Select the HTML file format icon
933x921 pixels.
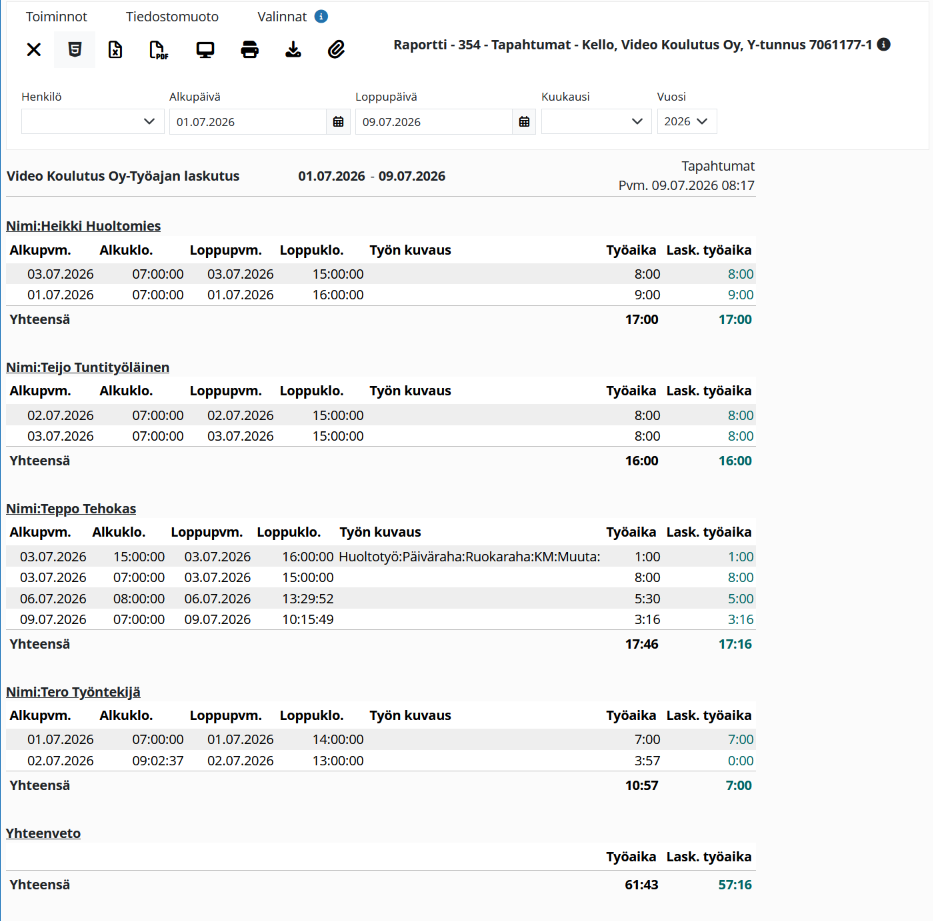point(74,49)
